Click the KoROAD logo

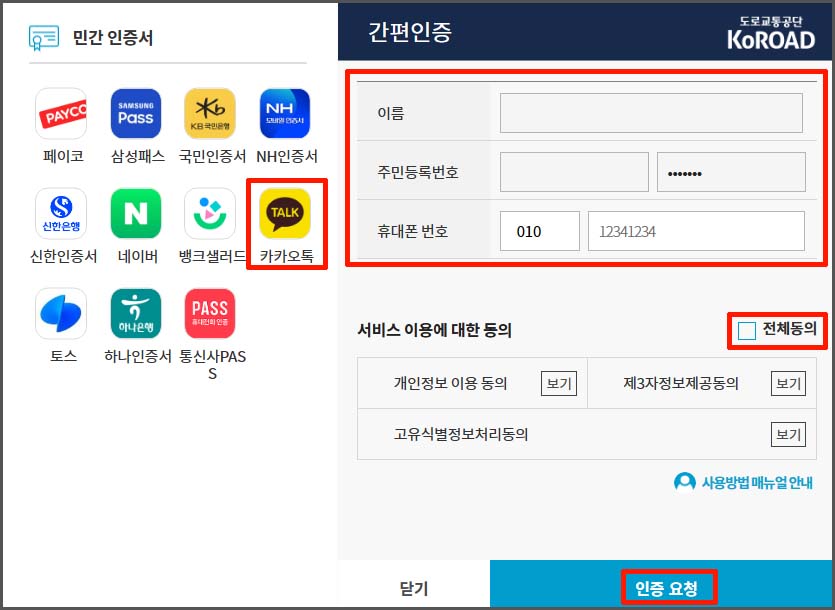pos(771,33)
